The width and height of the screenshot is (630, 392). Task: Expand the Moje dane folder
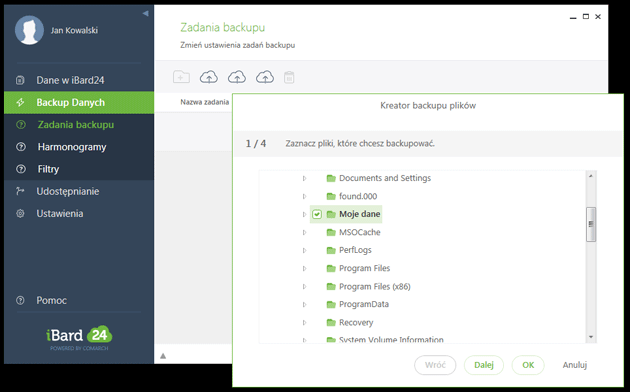pyautogui.click(x=305, y=214)
